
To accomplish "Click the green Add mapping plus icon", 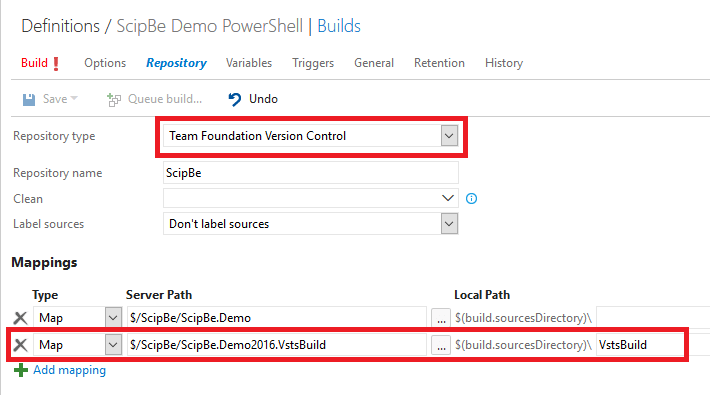I will pos(21,370).
